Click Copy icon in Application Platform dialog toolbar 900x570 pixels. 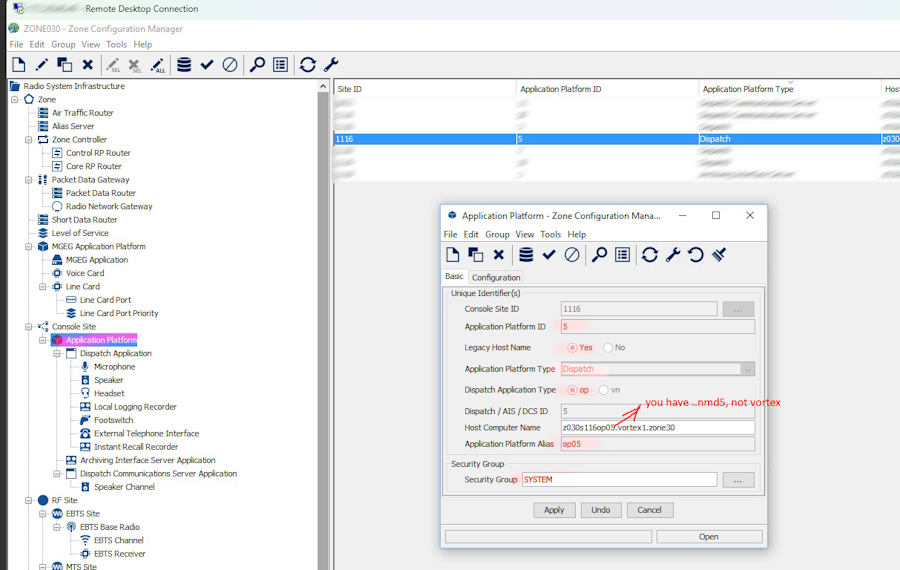coord(475,255)
